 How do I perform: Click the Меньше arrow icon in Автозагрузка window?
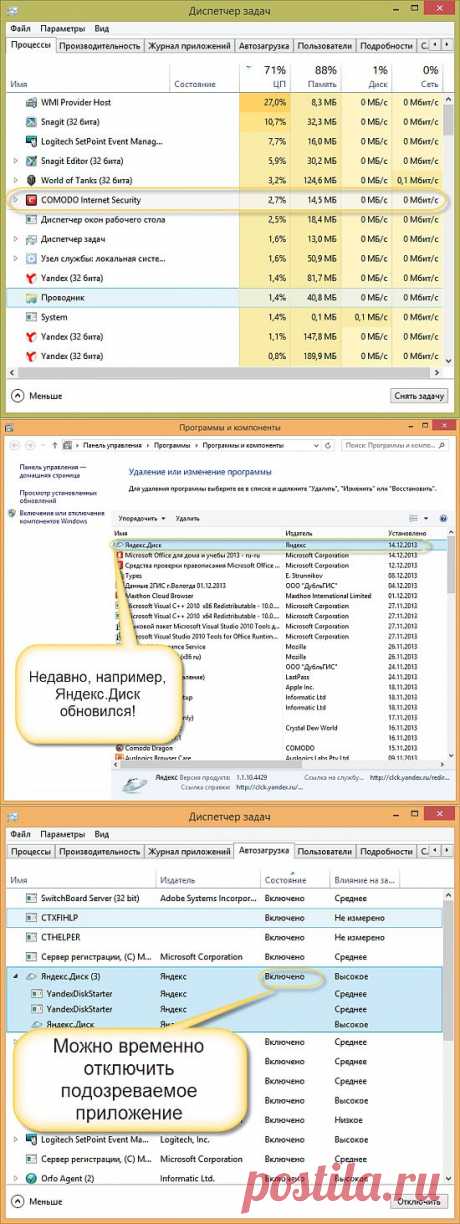click(x=16, y=1201)
